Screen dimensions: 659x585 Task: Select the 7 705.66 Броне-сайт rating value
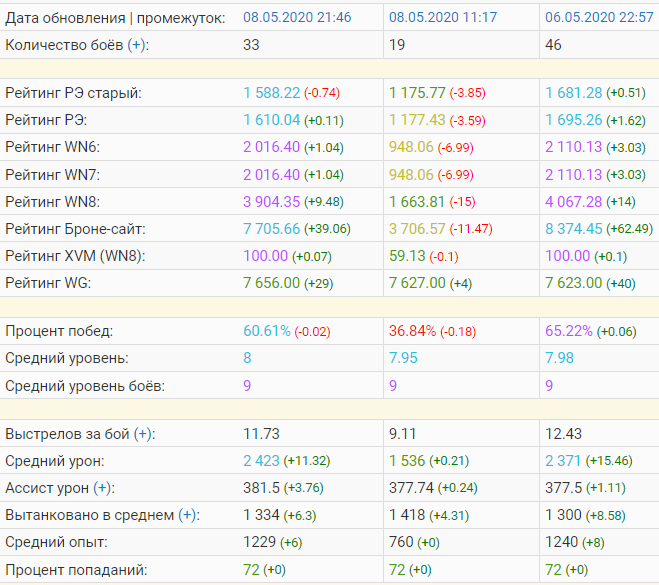tap(272, 228)
